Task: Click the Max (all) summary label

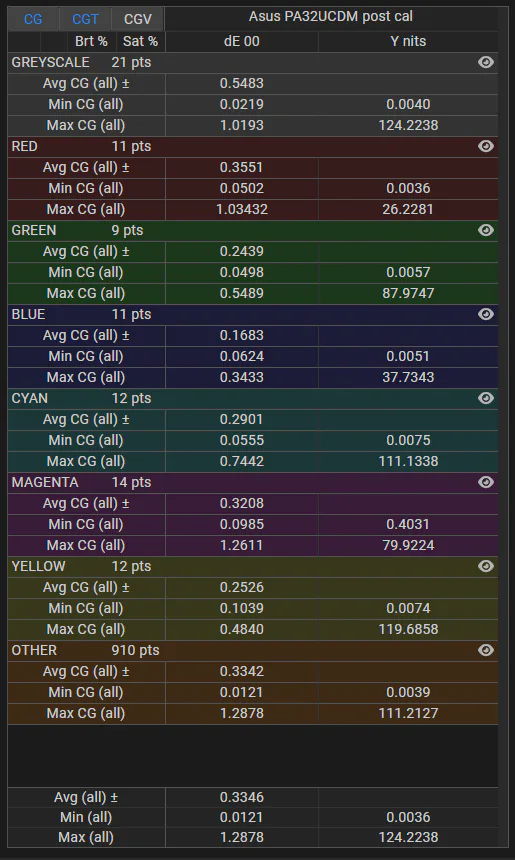Action: point(86,838)
